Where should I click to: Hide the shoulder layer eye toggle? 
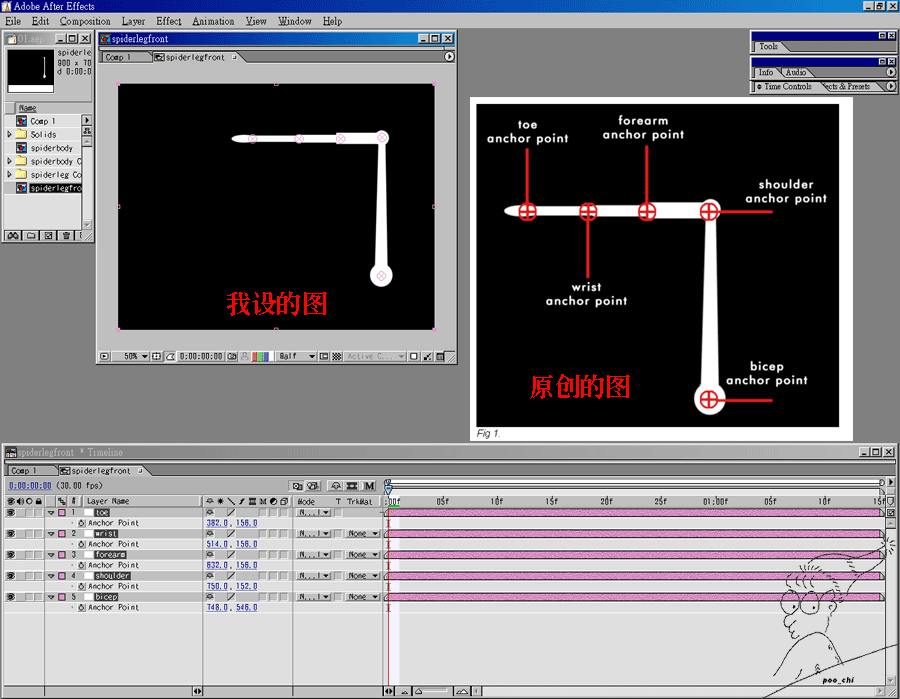point(10,576)
